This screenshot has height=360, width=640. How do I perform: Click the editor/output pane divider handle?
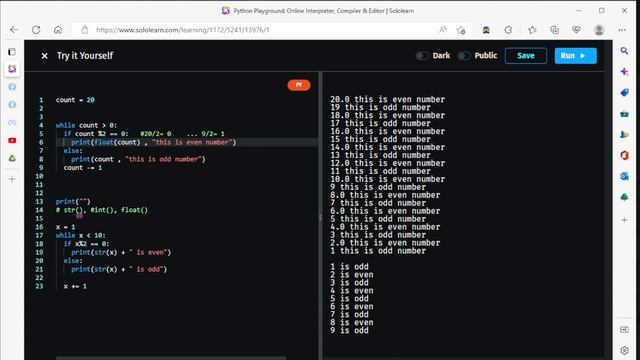(320, 218)
